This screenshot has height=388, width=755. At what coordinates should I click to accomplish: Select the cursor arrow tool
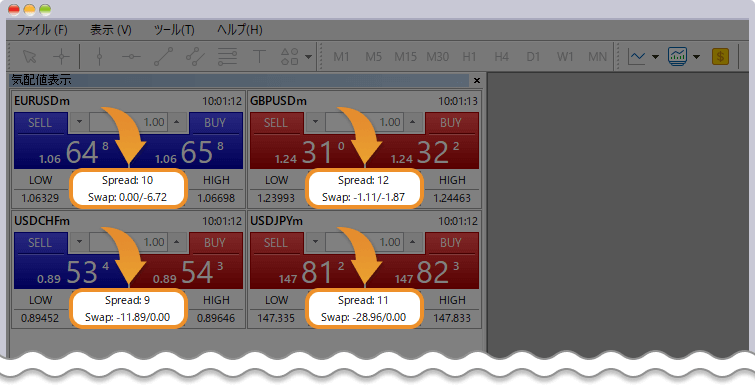click(x=30, y=57)
